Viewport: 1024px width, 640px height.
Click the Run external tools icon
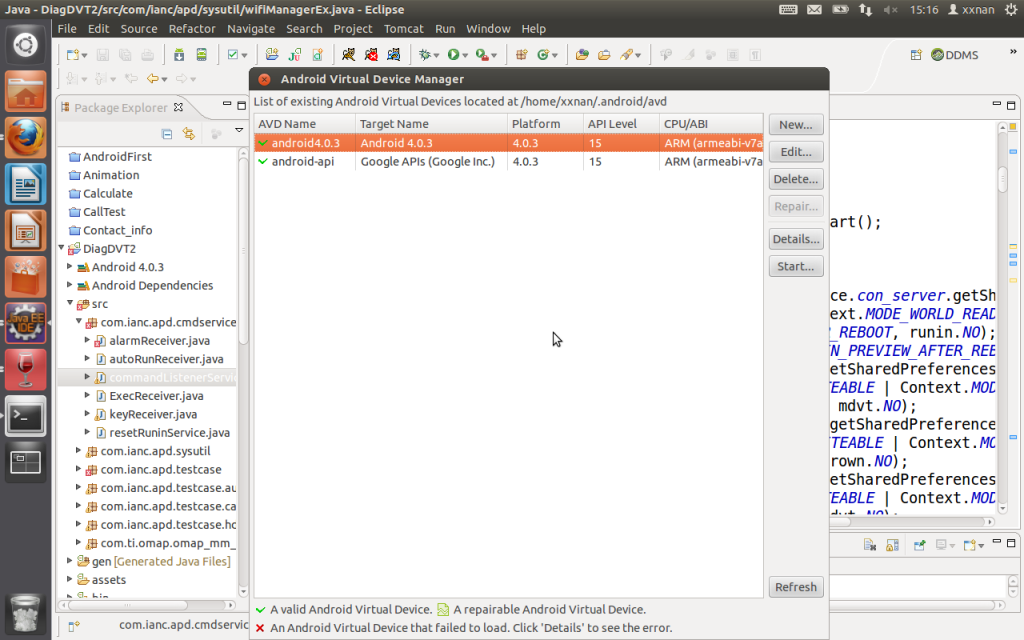481,55
